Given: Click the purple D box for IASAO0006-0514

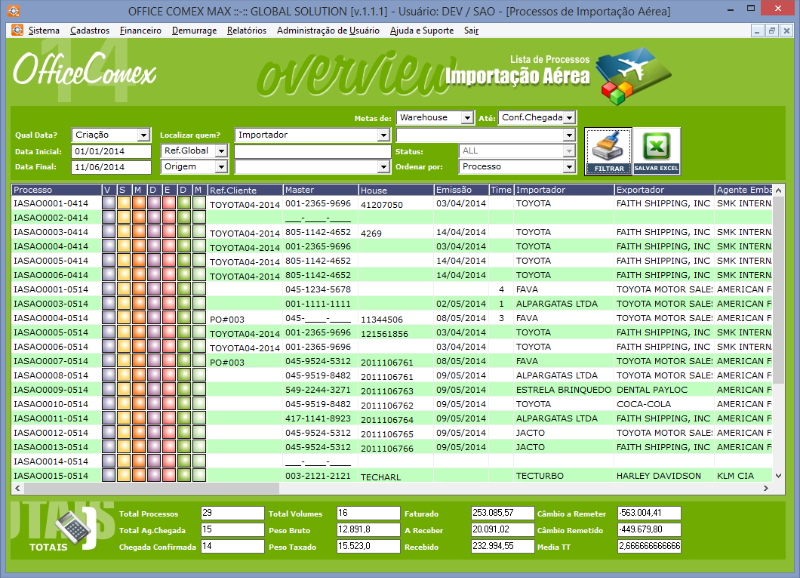Looking at the screenshot, I should point(154,346).
